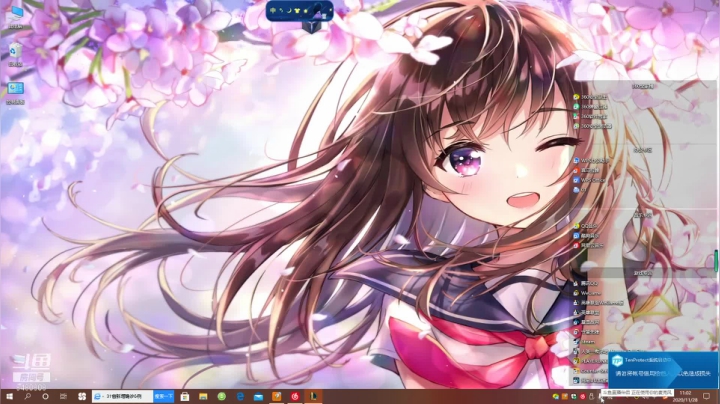The image size is (720, 404).
Task: Open NetEase Cloud Music taskbar icon
Action: pos(295,396)
